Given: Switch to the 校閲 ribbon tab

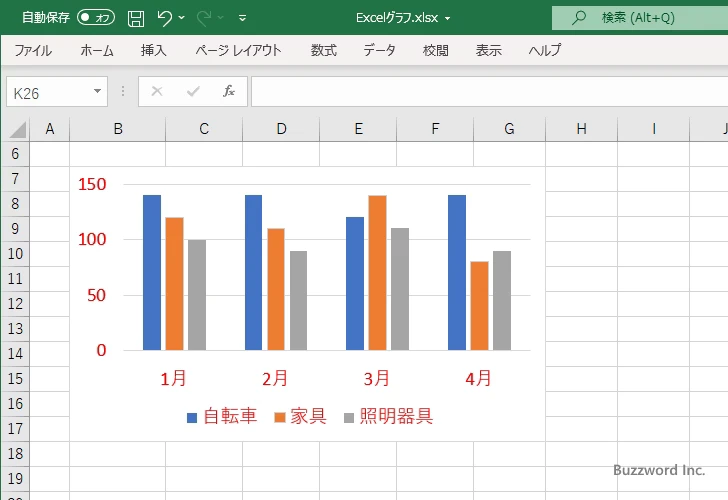Looking at the screenshot, I should [436, 50].
